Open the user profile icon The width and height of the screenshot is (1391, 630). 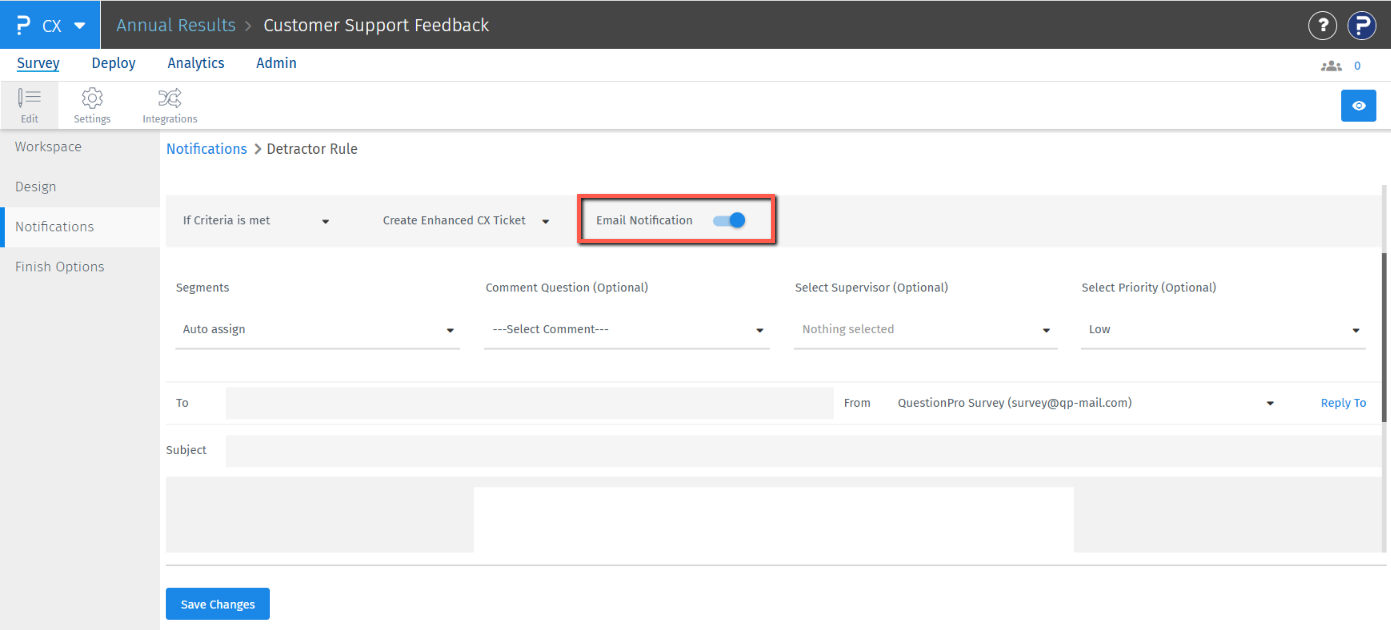[x=1362, y=25]
